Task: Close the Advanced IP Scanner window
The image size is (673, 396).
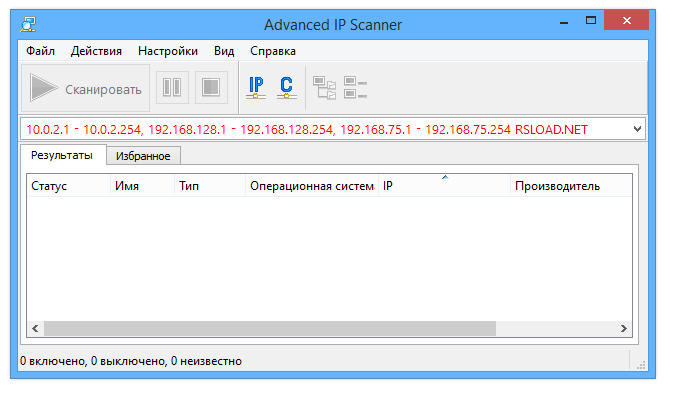Action: pyautogui.click(x=626, y=20)
